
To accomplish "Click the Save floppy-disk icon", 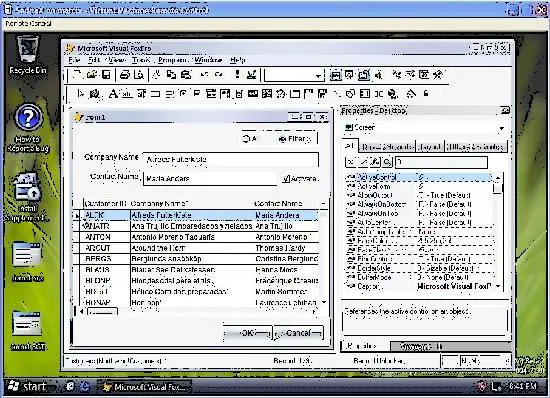I will pyautogui.click(x=106, y=75).
